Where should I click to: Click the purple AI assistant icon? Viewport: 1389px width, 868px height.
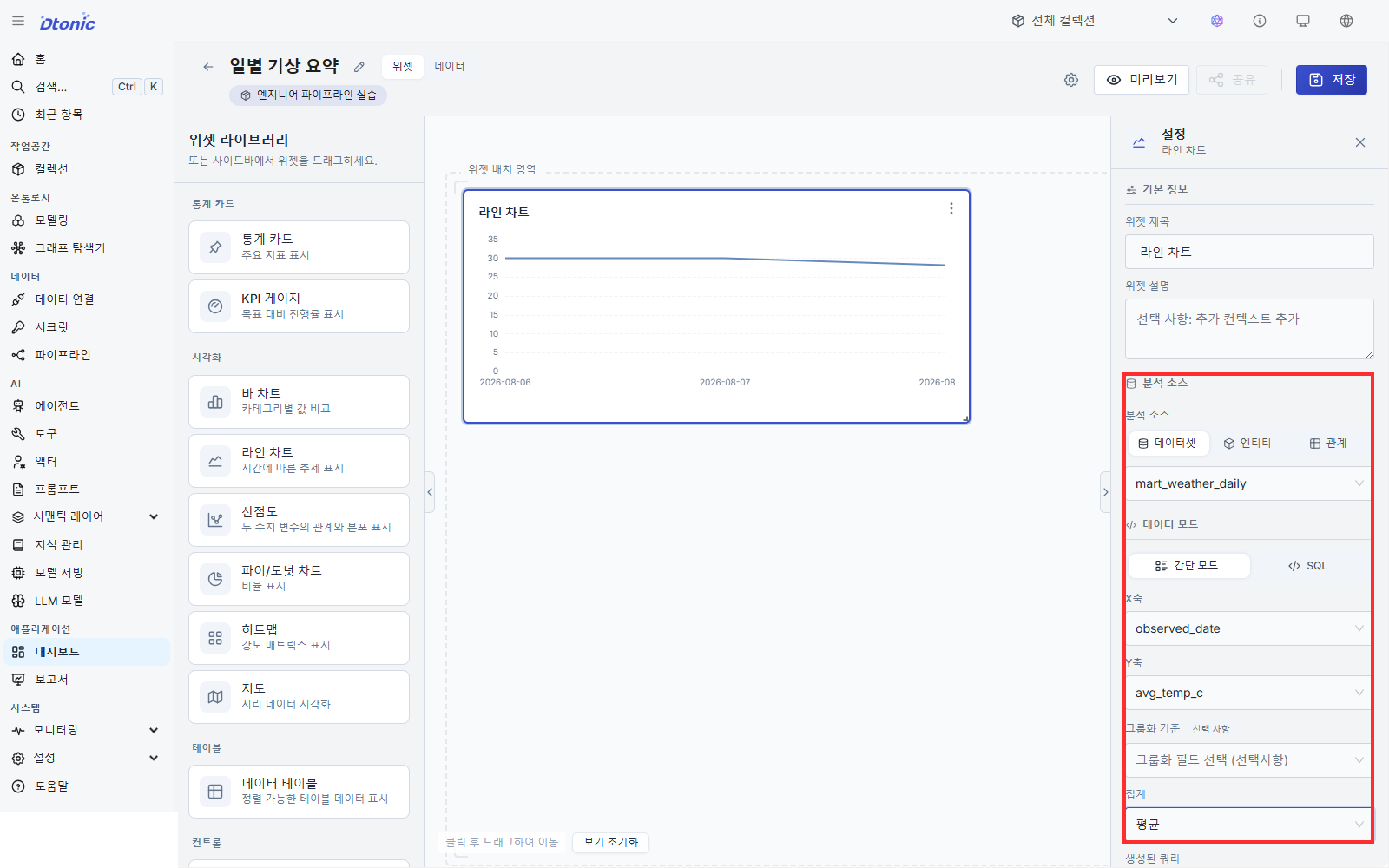[x=1217, y=21]
